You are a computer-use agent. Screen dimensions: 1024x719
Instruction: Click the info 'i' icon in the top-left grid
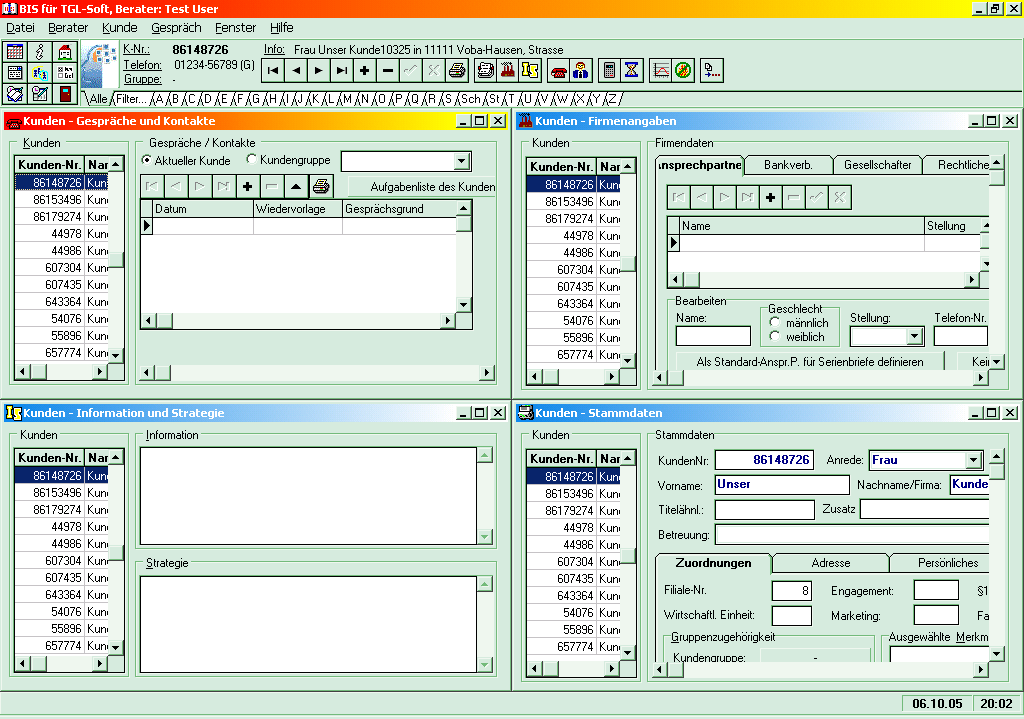(x=40, y=52)
